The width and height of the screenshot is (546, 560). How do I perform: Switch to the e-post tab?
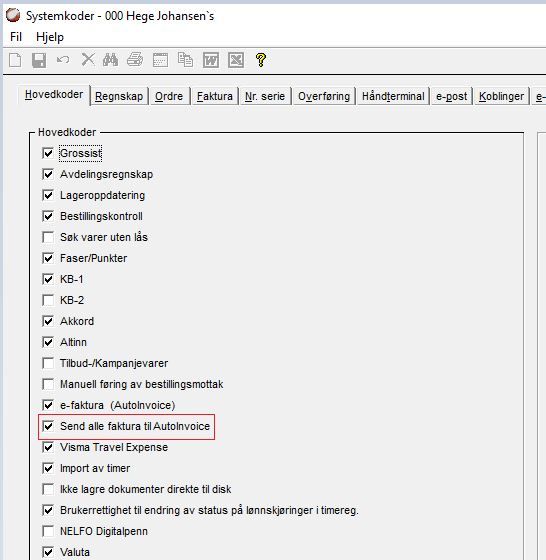click(451, 96)
